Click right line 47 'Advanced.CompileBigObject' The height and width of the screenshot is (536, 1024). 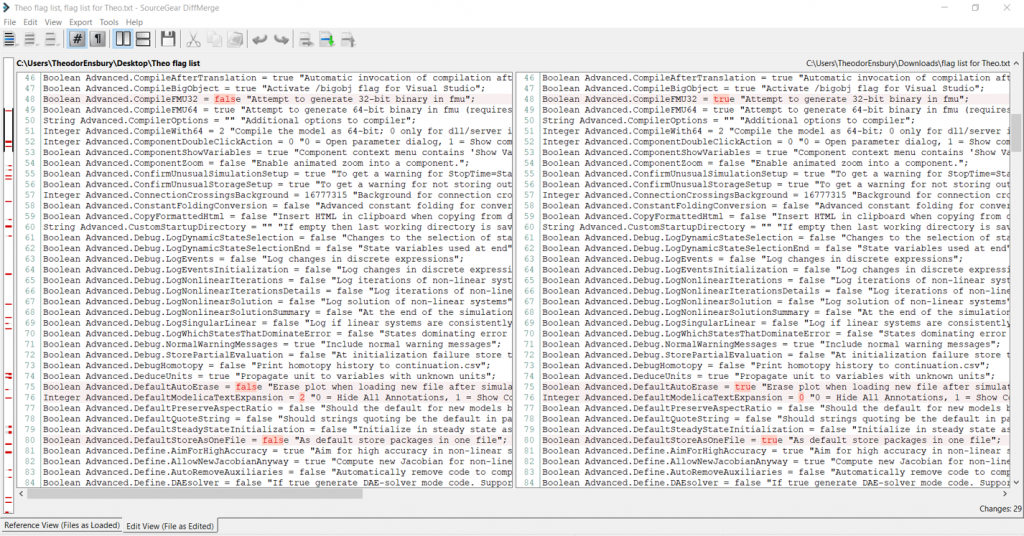[x=651, y=88]
